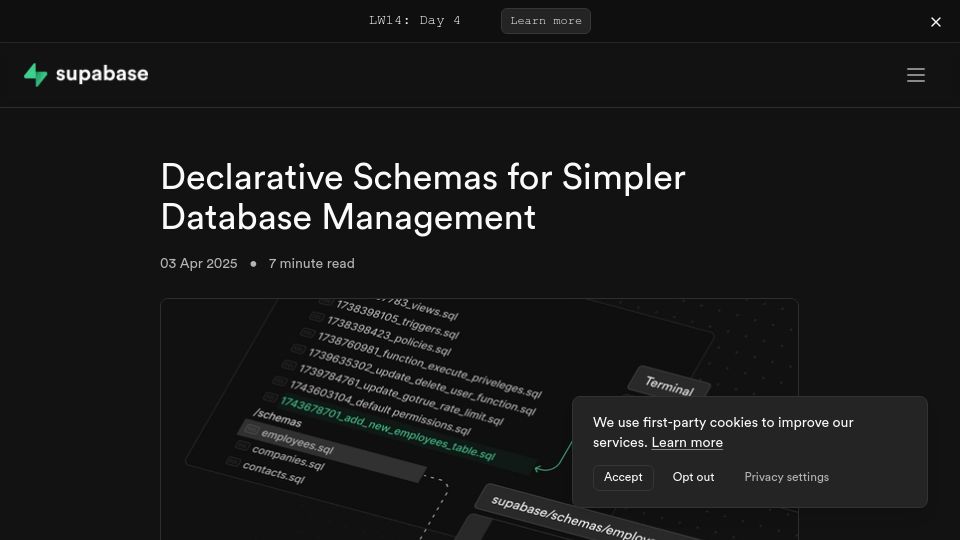Screen dimensions: 960x540
Task: Click the article title Declarative Schemas heading
Action: click(x=422, y=197)
